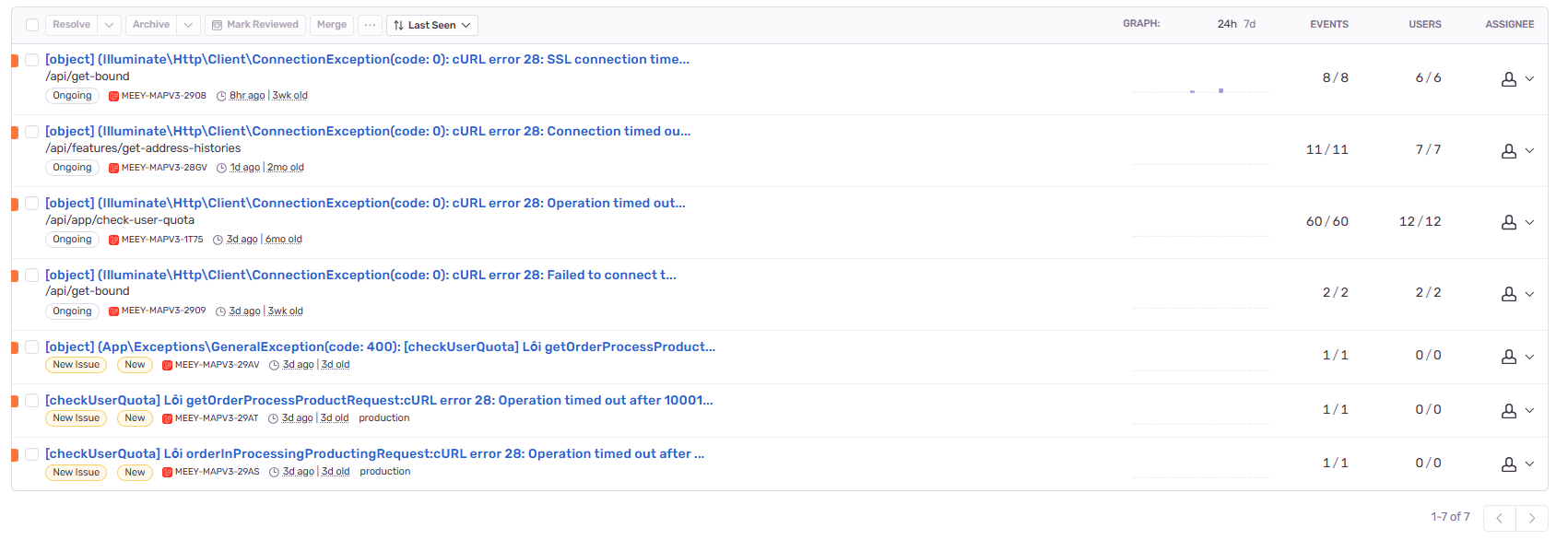Open the more actions ellipsis menu
This screenshot has height=552, width=1568.
click(x=370, y=25)
